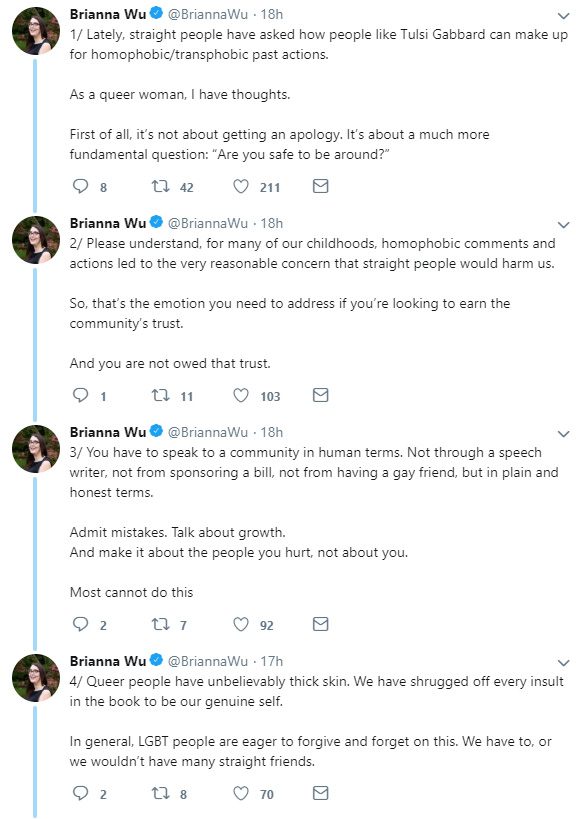Expand the chevron menu on tweet 2/

coord(563,225)
